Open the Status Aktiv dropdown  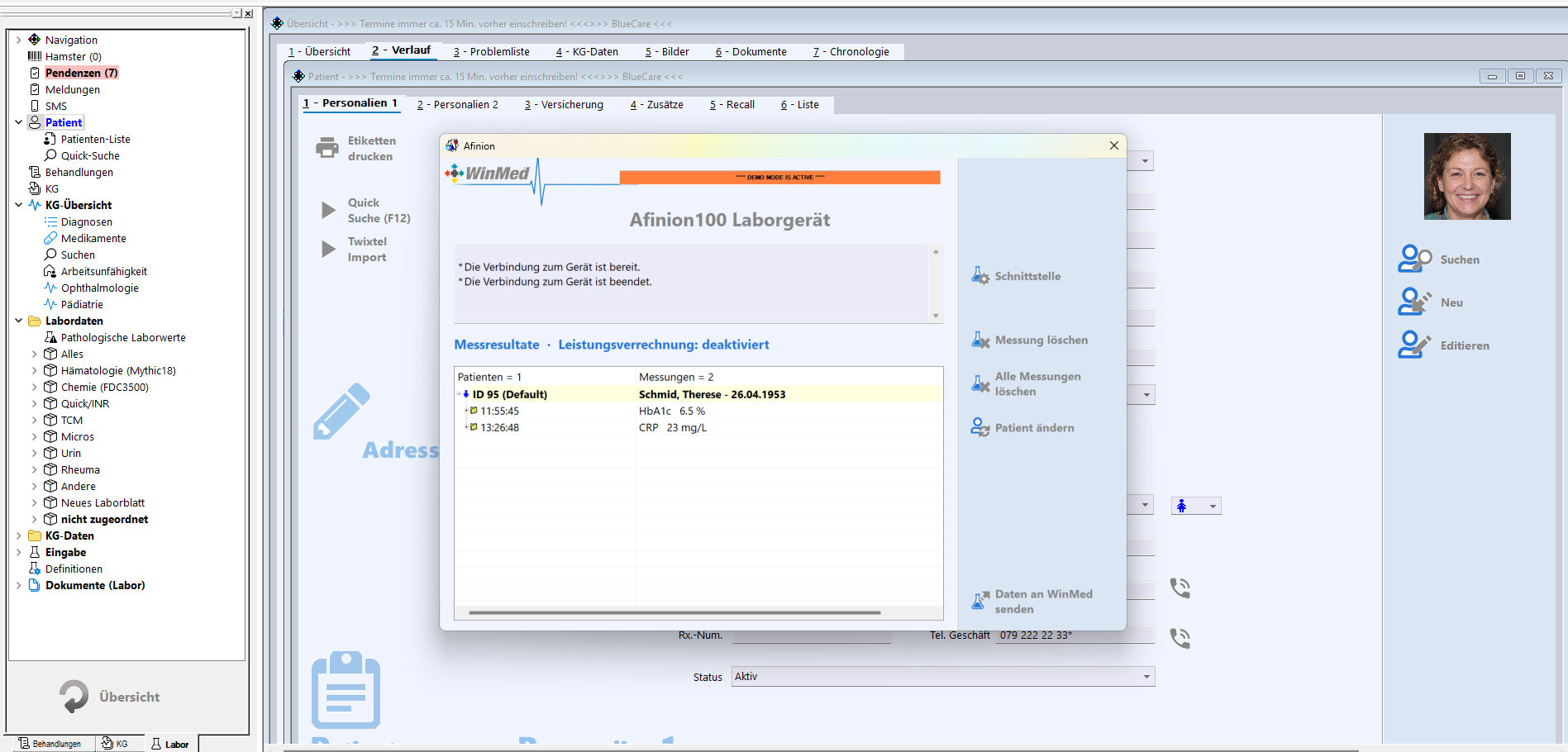click(x=1146, y=677)
